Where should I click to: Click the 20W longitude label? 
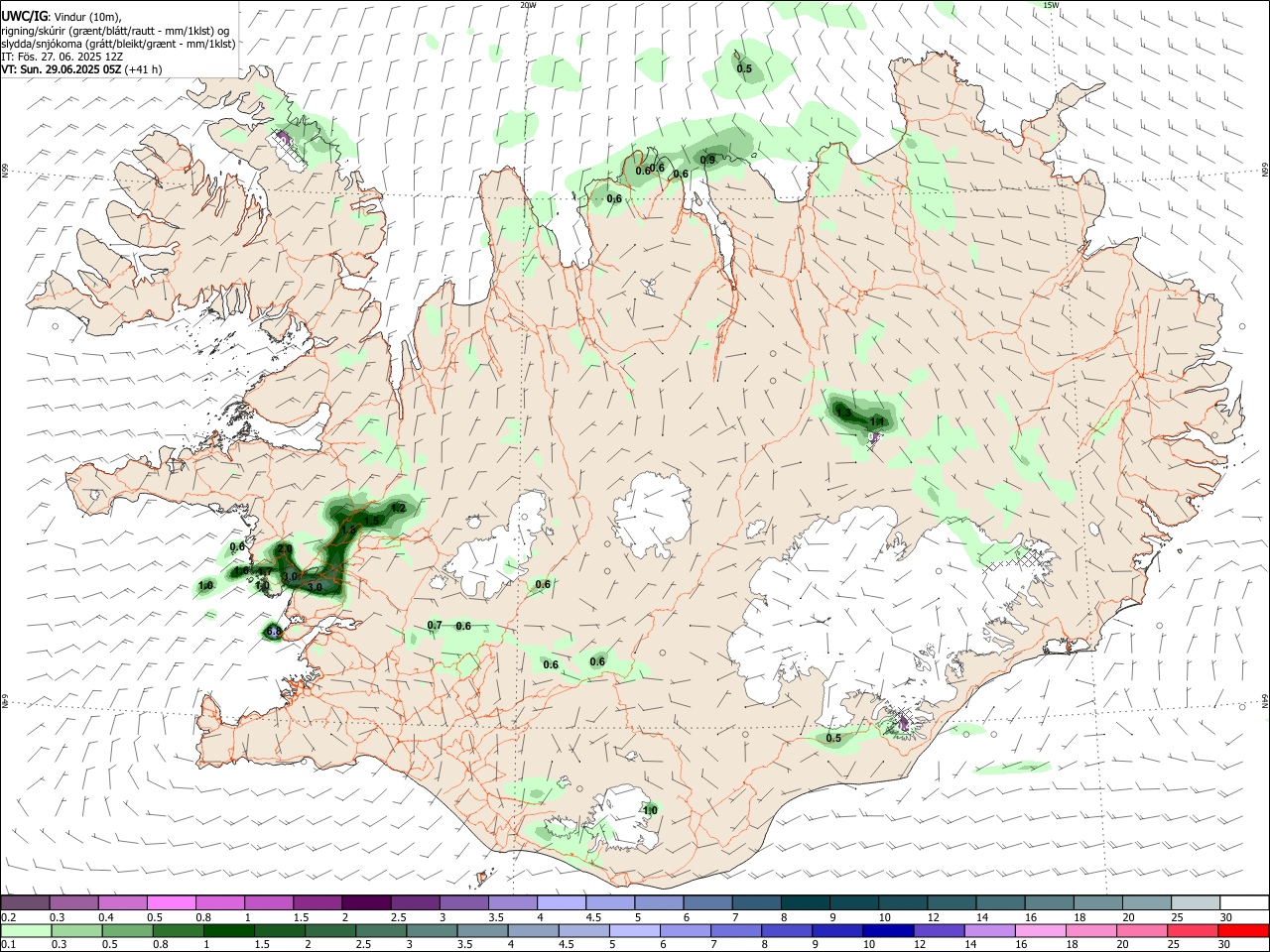(528, 5)
